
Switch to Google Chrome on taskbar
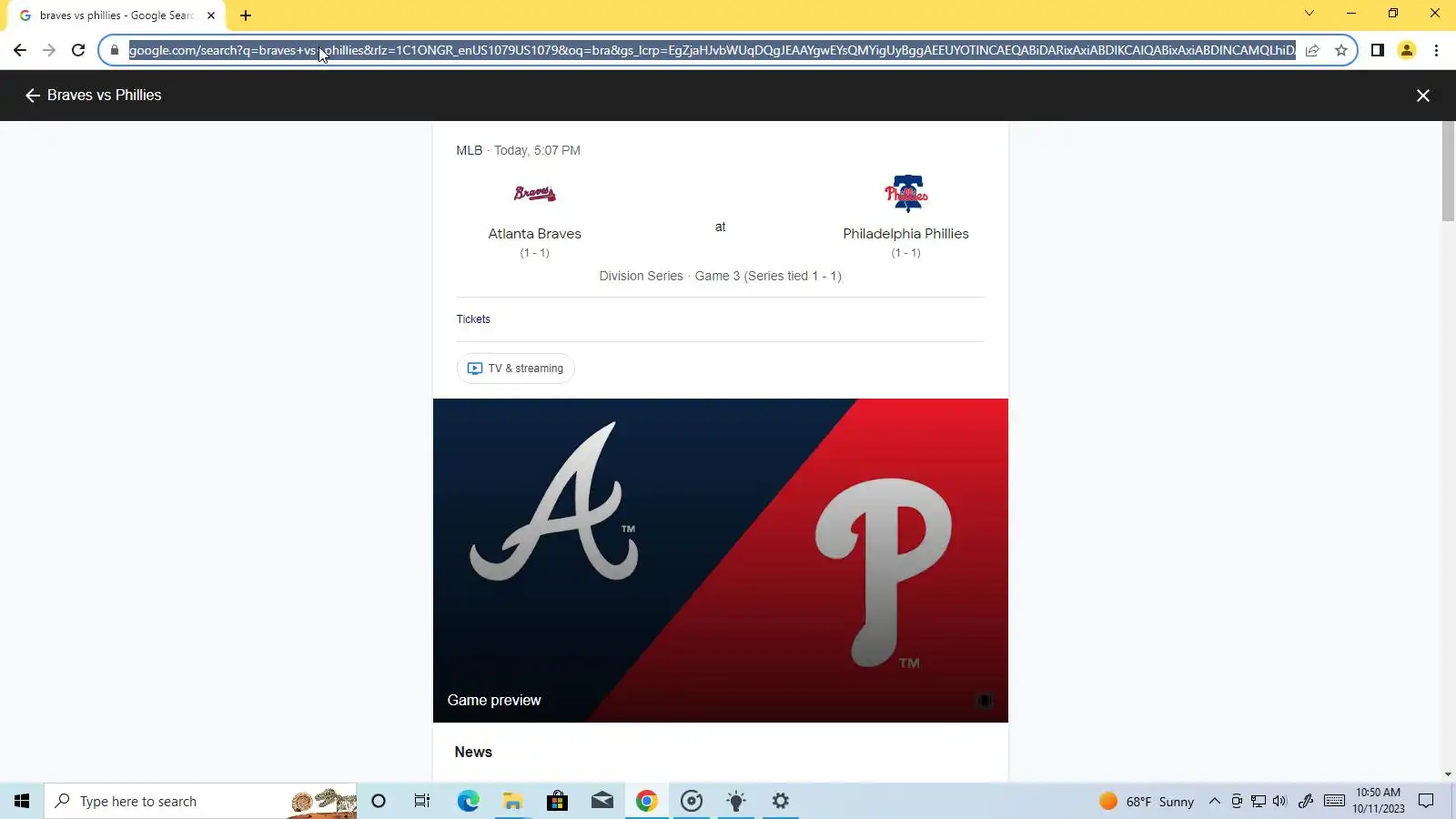[647, 801]
